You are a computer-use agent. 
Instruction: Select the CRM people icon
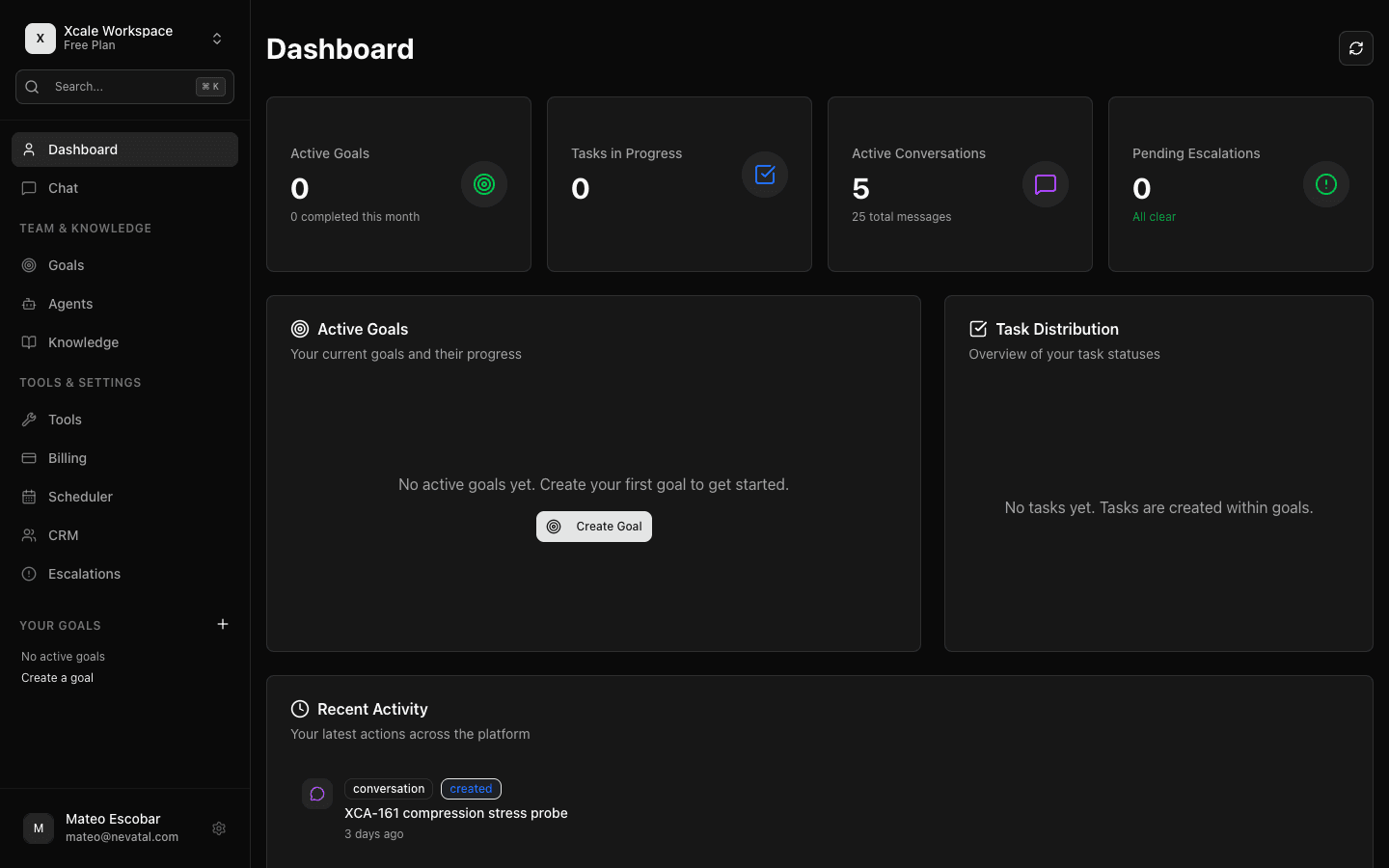pyautogui.click(x=29, y=535)
